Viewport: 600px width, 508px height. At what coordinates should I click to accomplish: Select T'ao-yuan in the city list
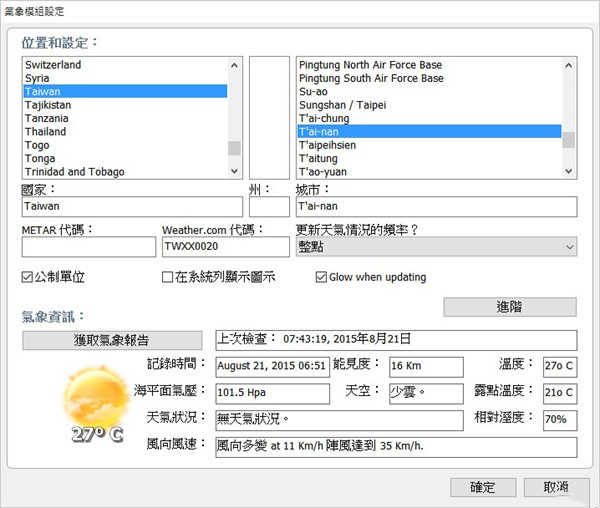tap(429, 172)
